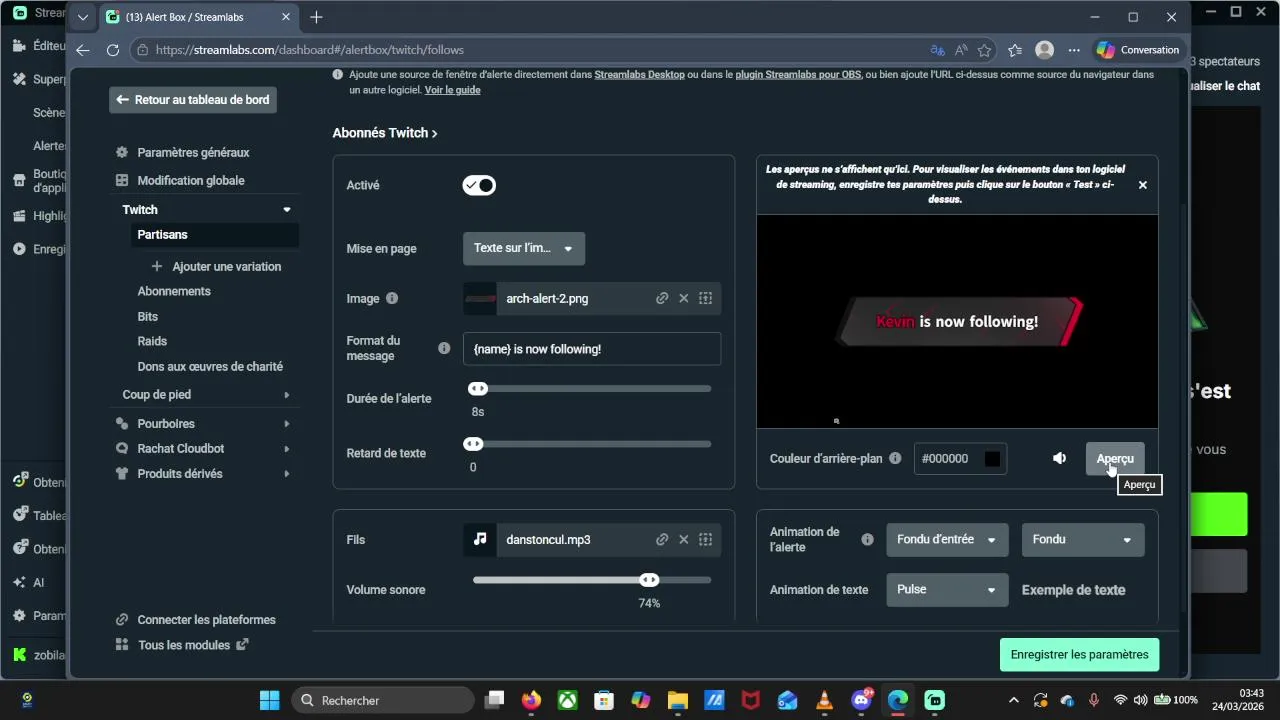This screenshot has height=720, width=1280.
Task: Open the browser settings and more menu
Action: 1074,50
